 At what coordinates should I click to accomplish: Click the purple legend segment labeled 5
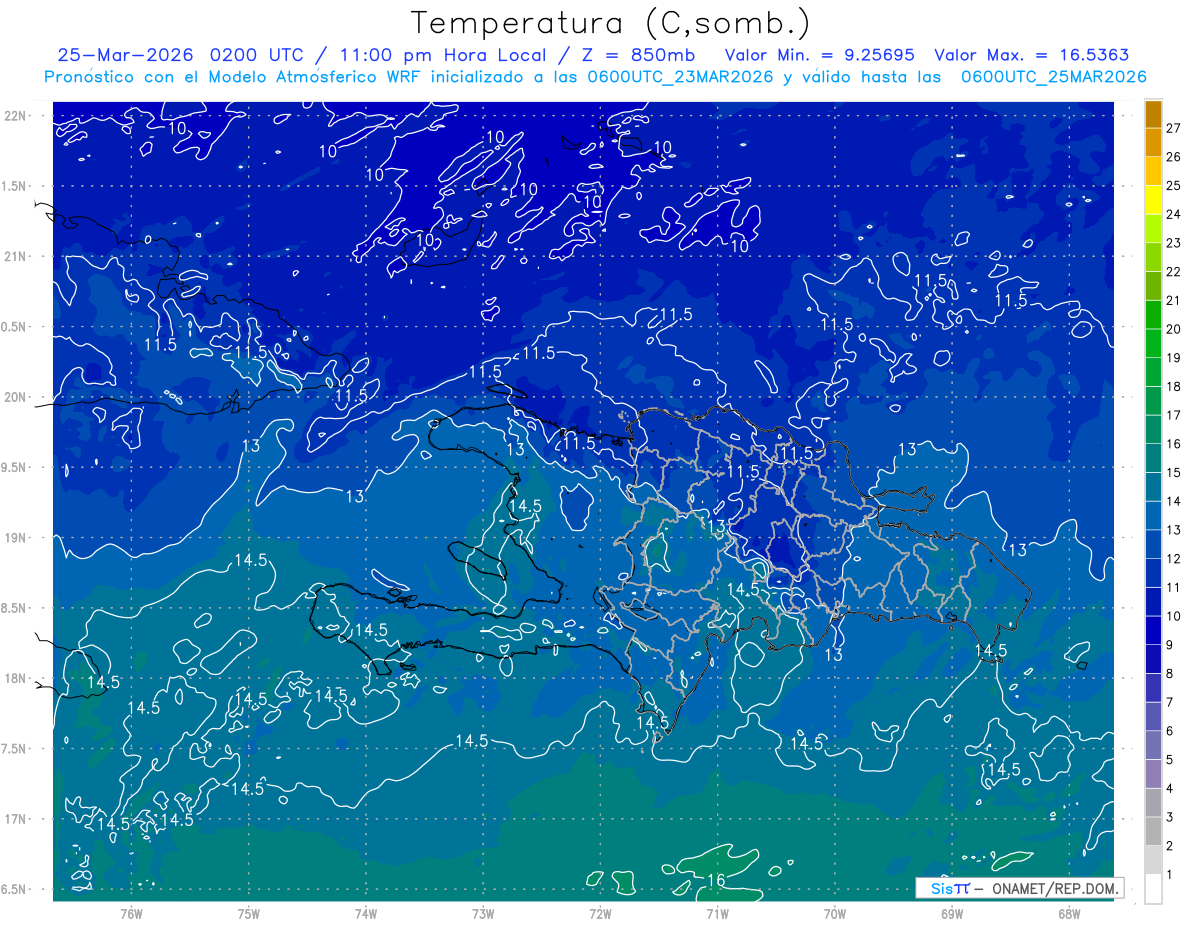coord(1153,774)
